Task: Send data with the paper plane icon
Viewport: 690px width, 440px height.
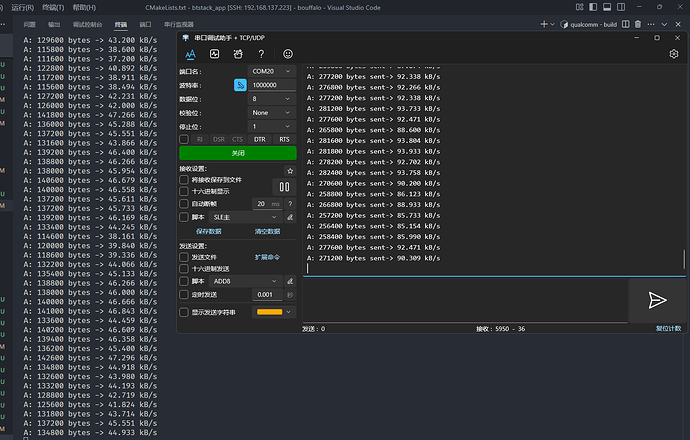Action: [657, 301]
